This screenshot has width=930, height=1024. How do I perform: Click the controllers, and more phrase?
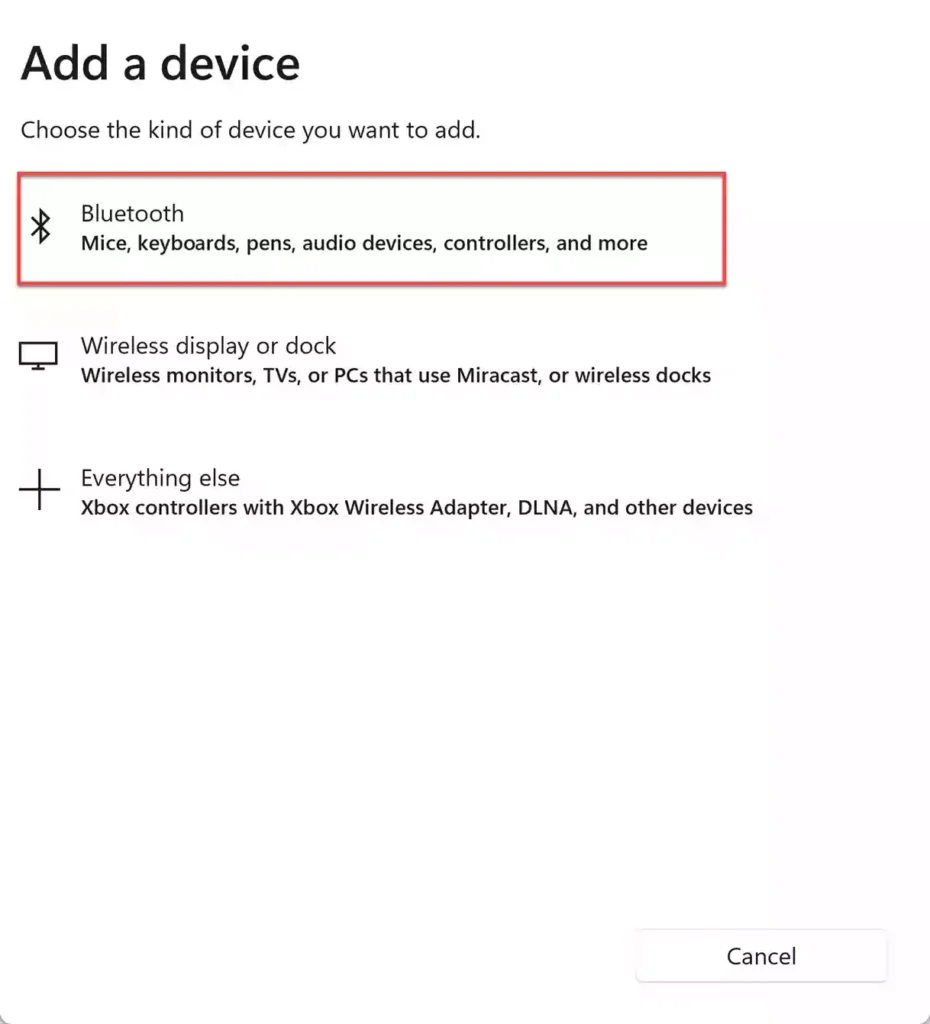coord(545,243)
